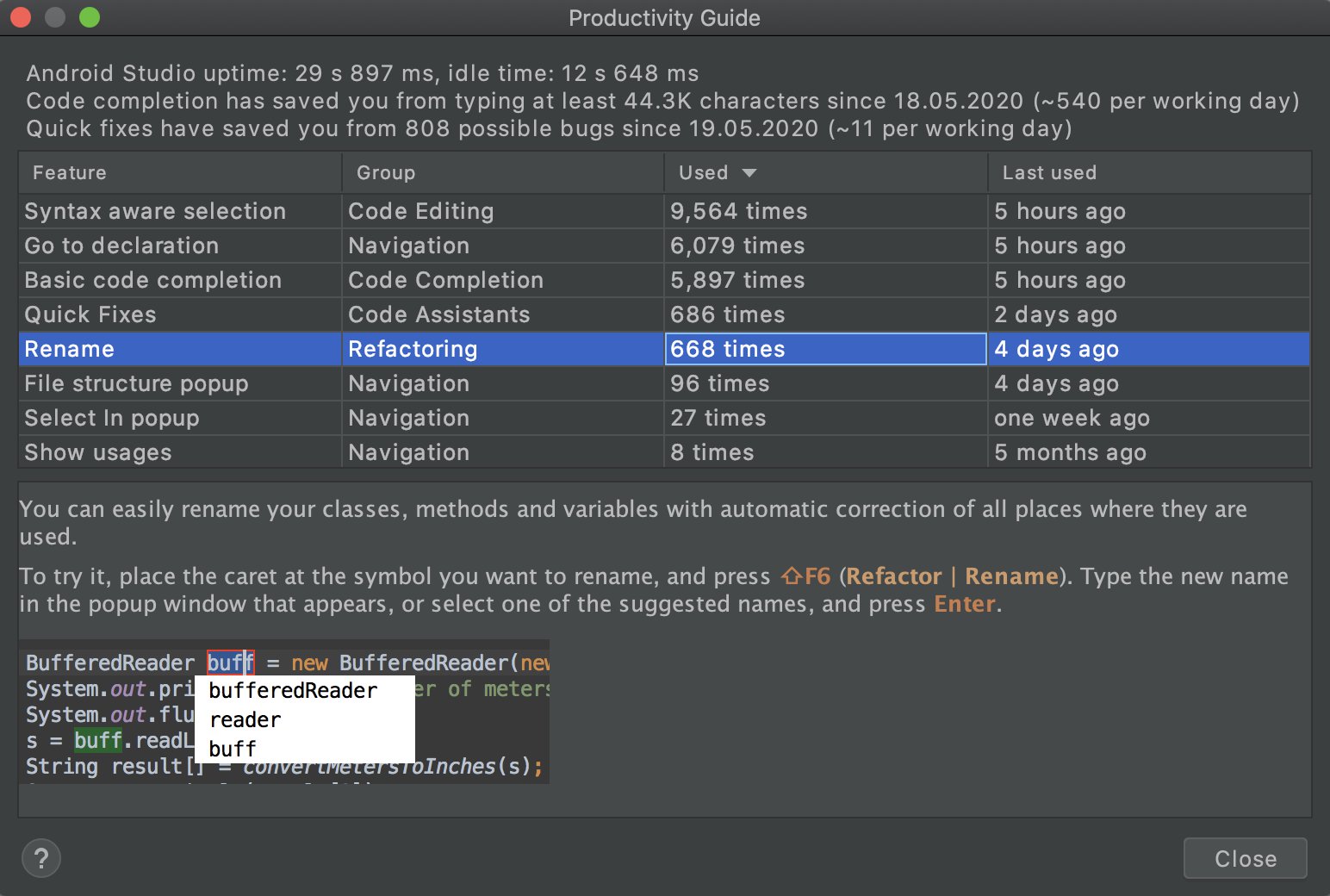Select the Syntax aware selection row
Screen dimensions: 1330x896
pyautogui.click(x=155, y=211)
